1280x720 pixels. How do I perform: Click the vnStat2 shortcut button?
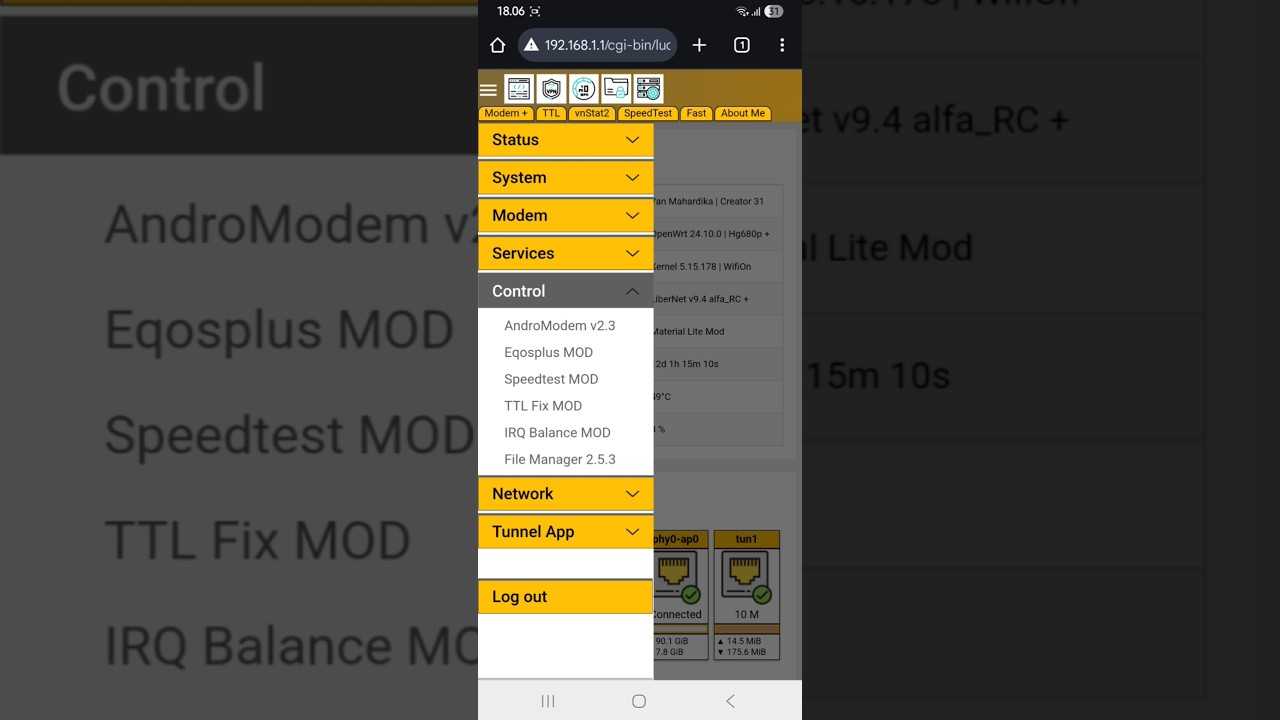pyautogui.click(x=592, y=113)
